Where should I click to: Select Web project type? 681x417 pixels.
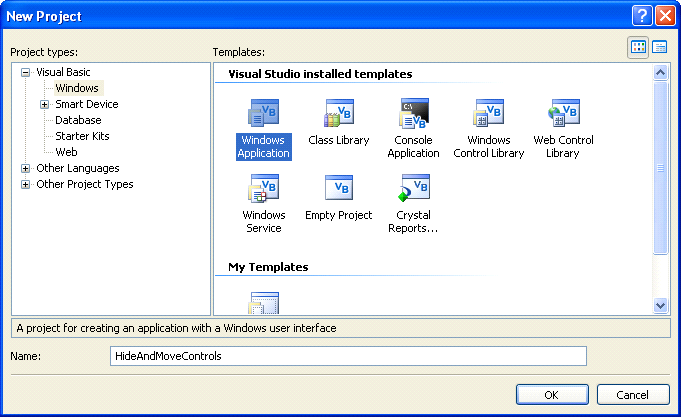(x=66, y=152)
